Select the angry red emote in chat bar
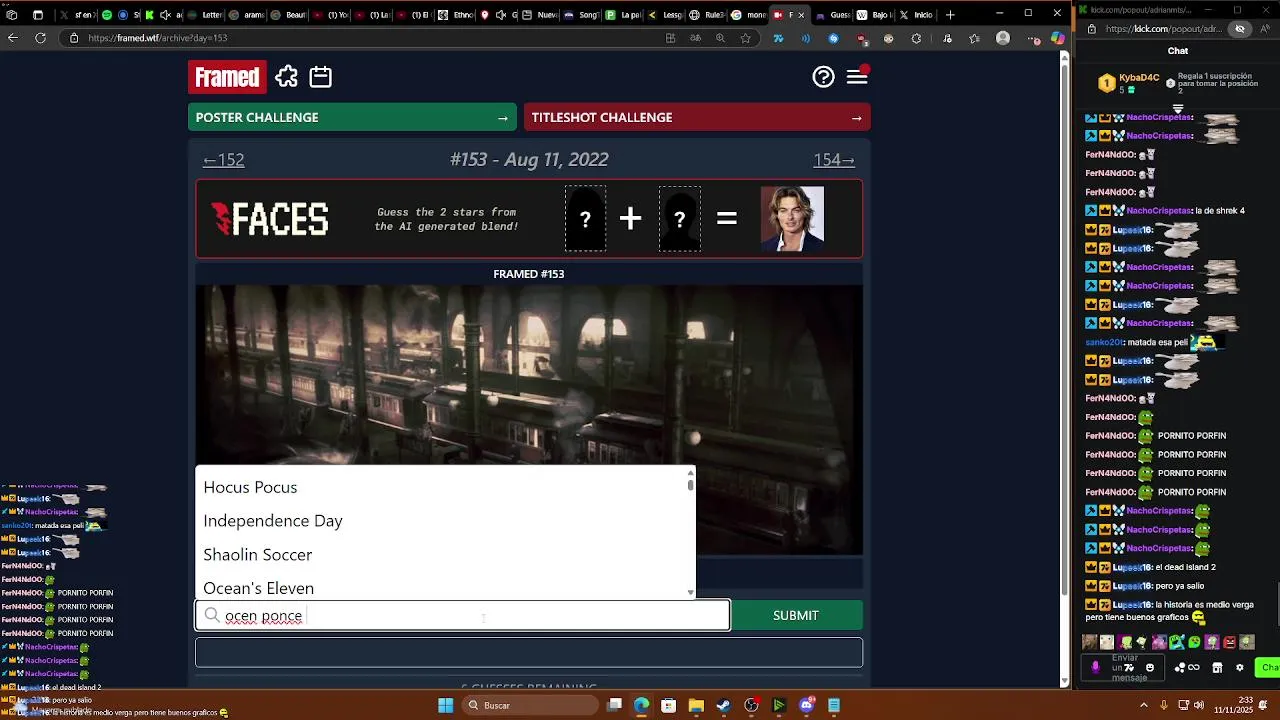The width and height of the screenshot is (1280, 720). pyautogui.click(x=1230, y=642)
